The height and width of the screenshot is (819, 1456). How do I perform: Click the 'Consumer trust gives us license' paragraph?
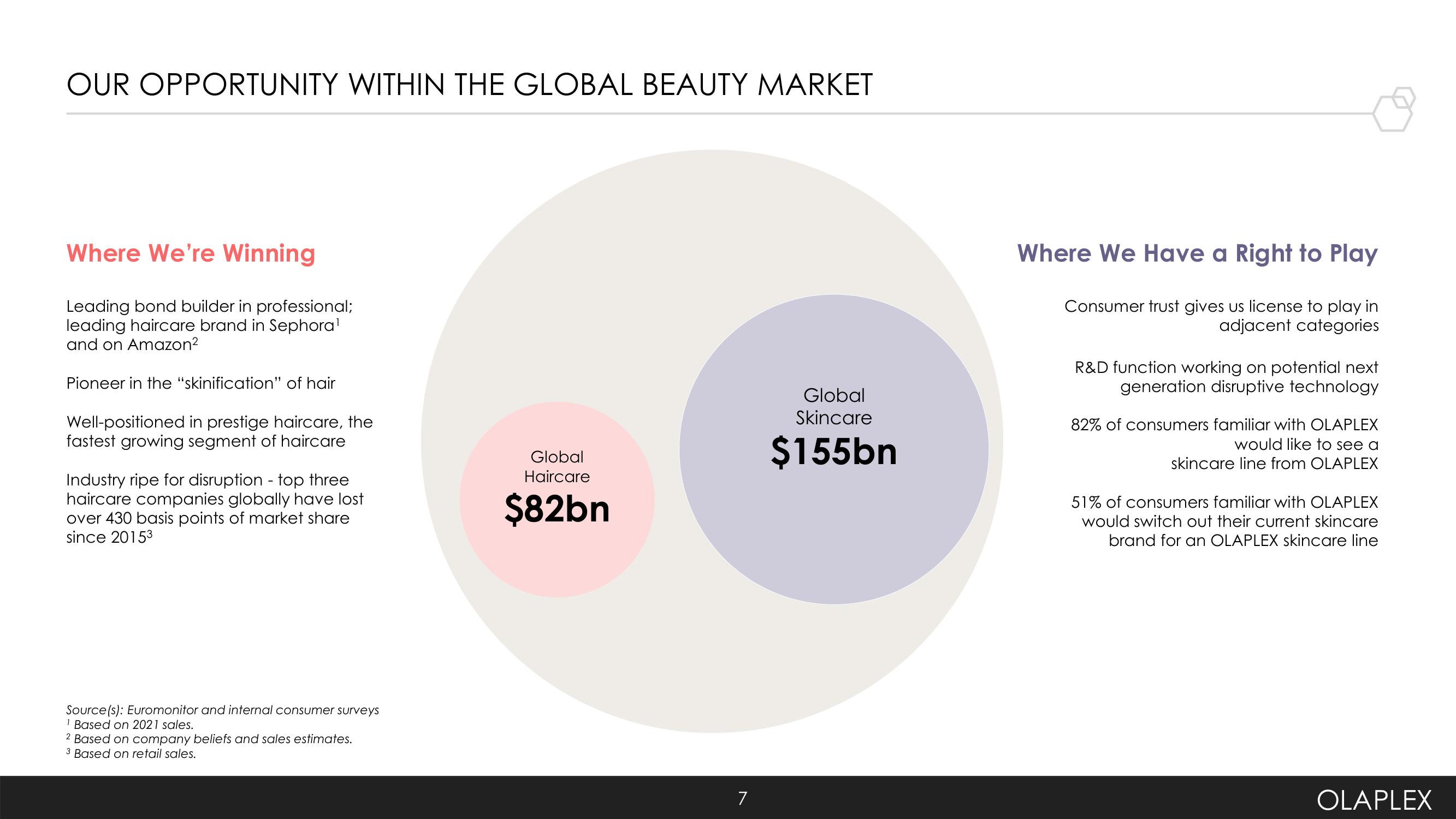pyautogui.click(x=1222, y=316)
